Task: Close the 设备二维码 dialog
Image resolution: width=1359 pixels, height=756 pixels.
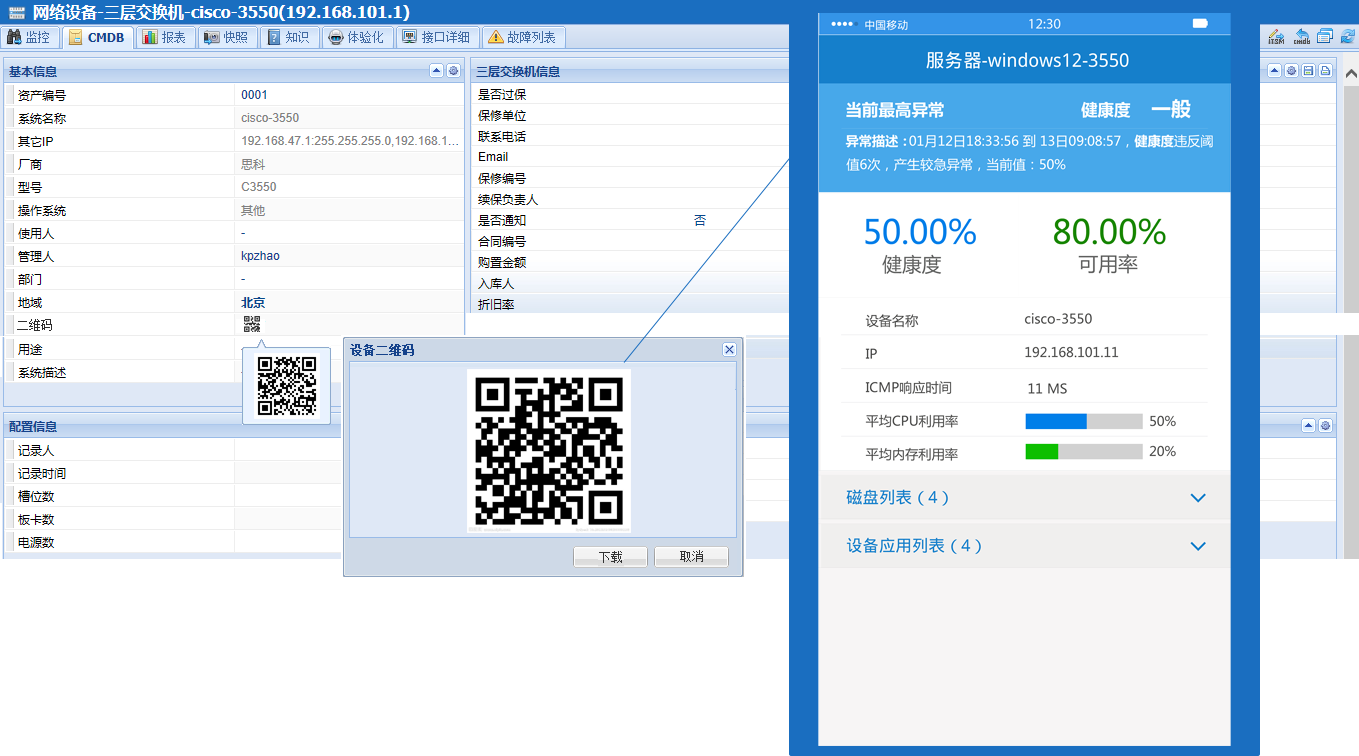Action: coord(729,349)
